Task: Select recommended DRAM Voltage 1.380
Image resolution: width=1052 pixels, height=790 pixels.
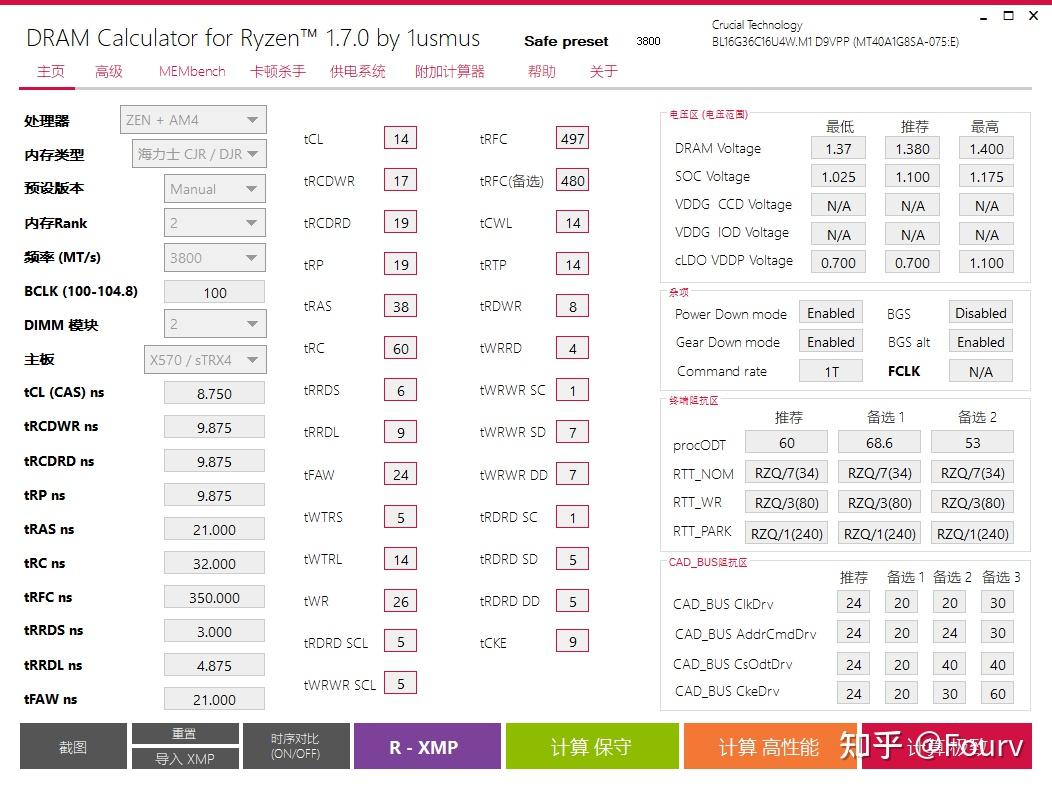Action: click(912, 148)
